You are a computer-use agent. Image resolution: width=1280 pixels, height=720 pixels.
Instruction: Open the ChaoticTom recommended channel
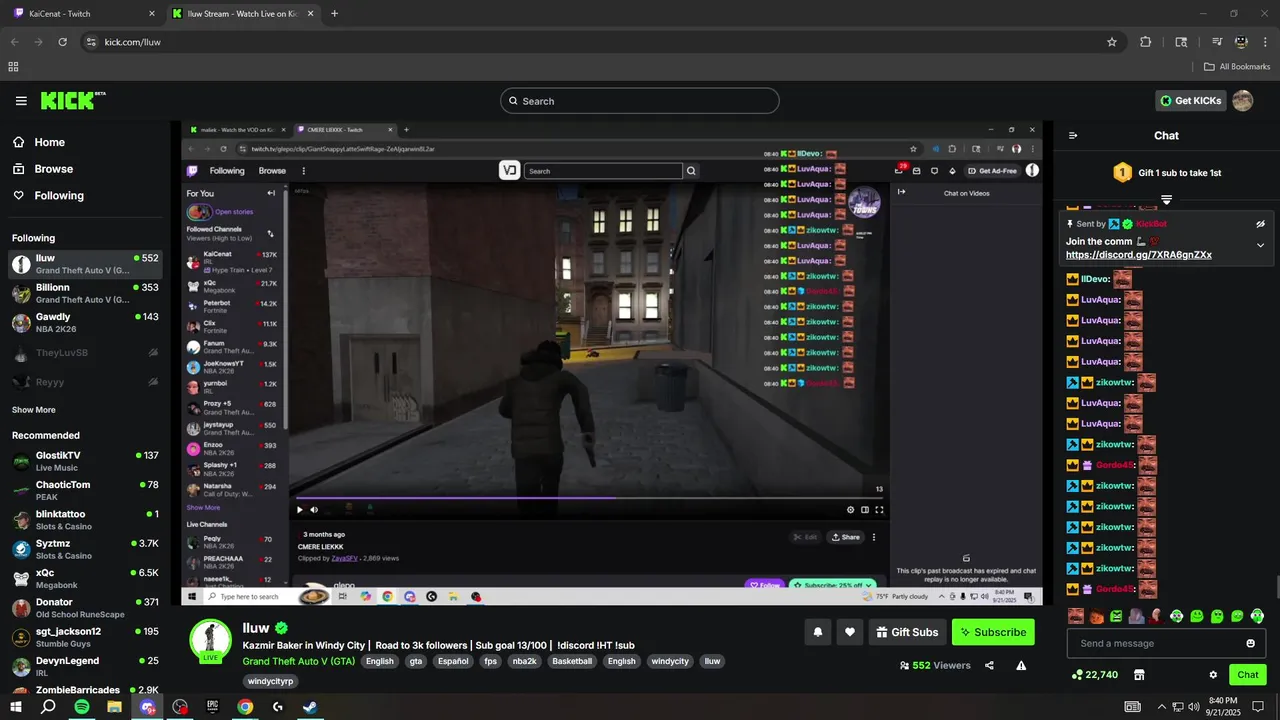pos(85,490)
